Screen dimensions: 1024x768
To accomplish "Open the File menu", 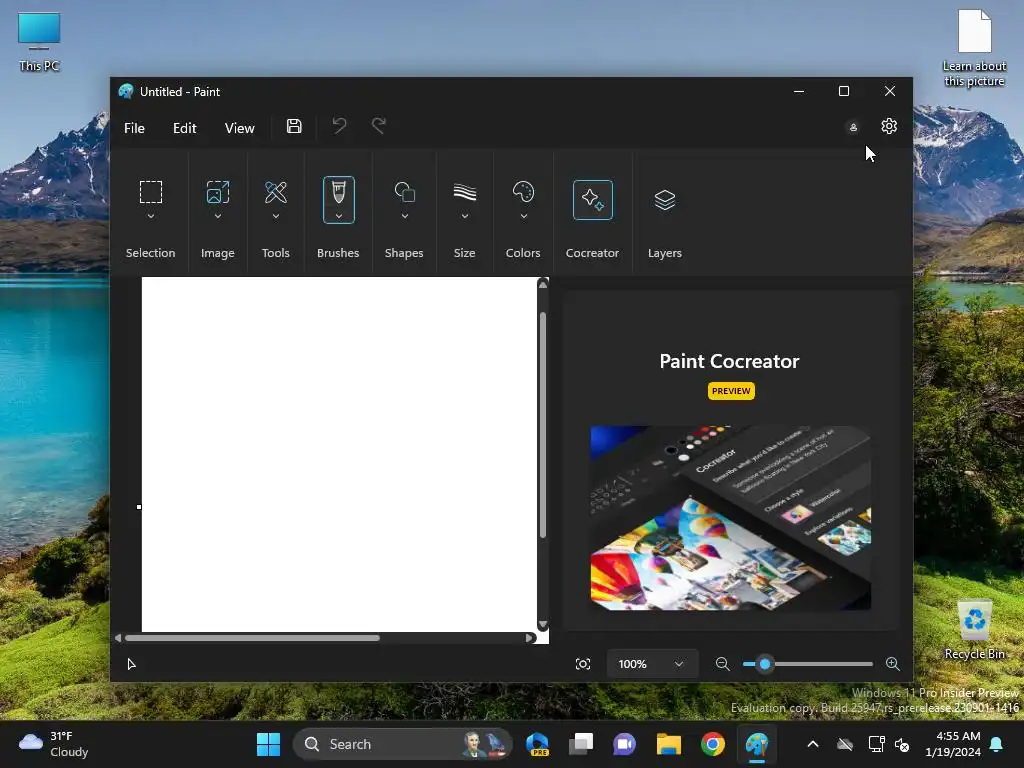I will pos(134,128).
